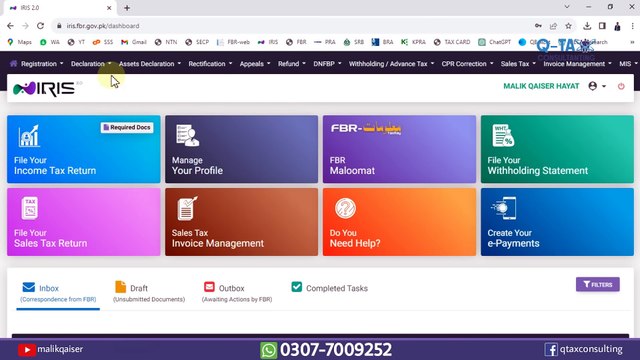The image size is (640, 360).
Task: Open the FBR-web bookmark
Action: coord(233,42)
